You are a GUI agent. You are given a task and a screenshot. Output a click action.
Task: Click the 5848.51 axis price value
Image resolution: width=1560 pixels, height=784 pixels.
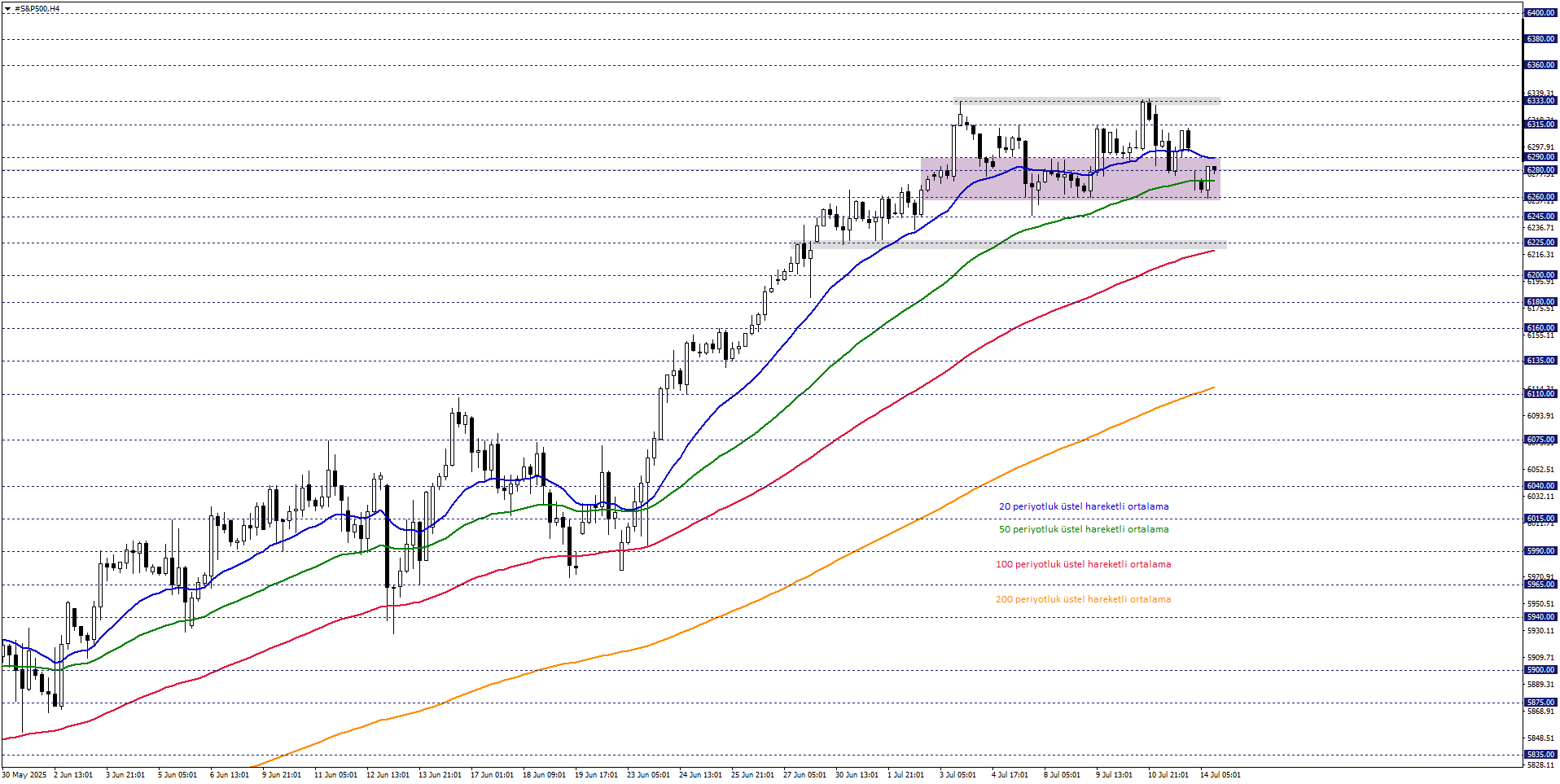click(x=1540, y=738)
